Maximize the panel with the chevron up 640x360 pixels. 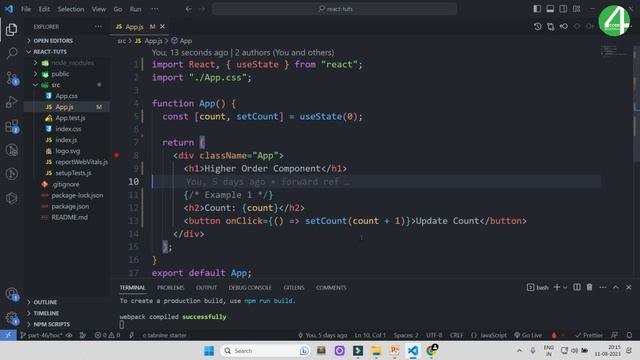(x=616, y=287)
